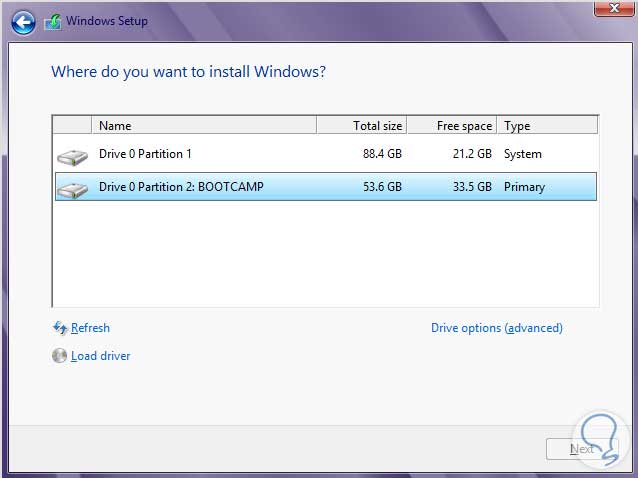This screenshot has width=638, height=478.
Task: Sort by the Type column header
Action: point(547,125)
